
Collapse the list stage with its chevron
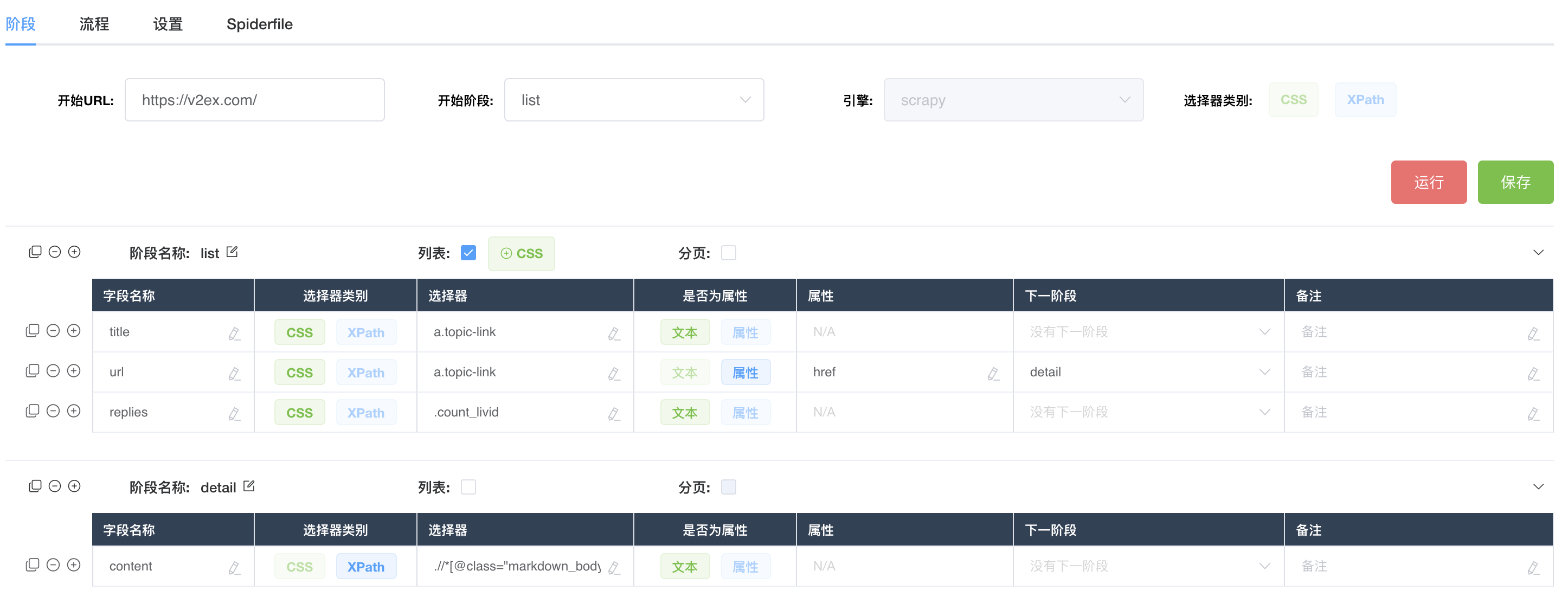pos(1538,253)
